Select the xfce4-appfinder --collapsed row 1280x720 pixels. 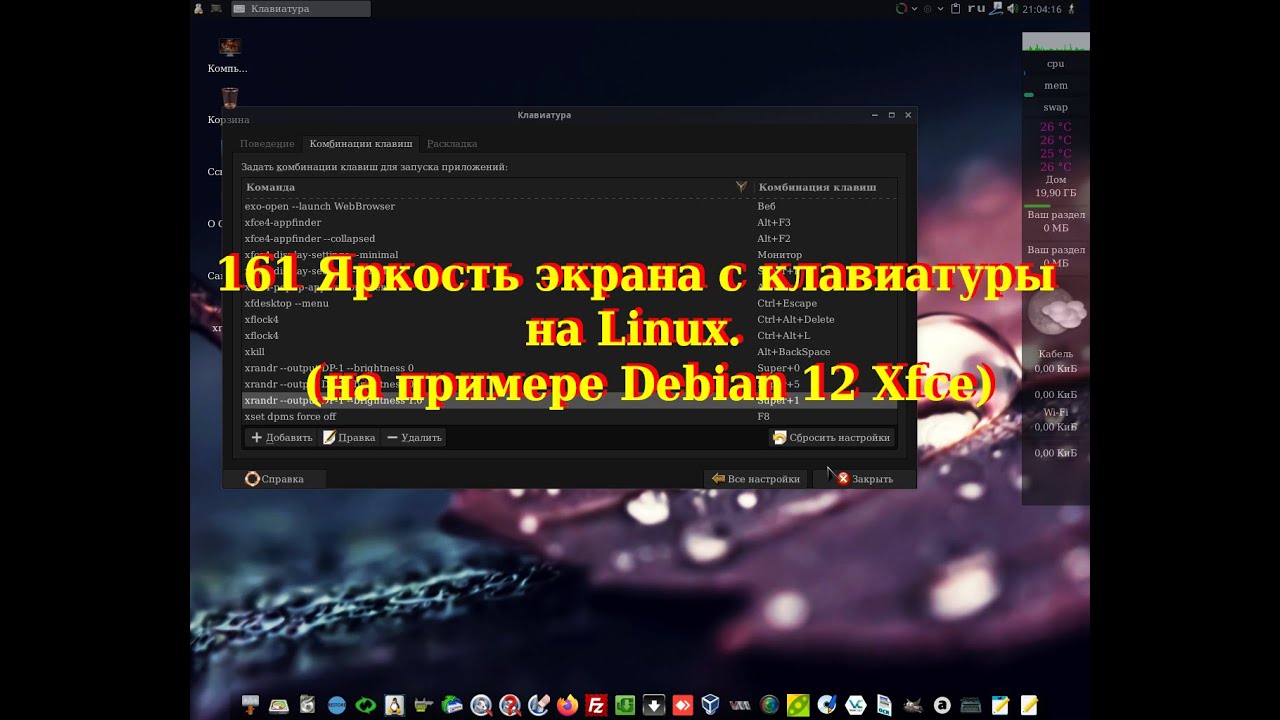pos(570,238)
